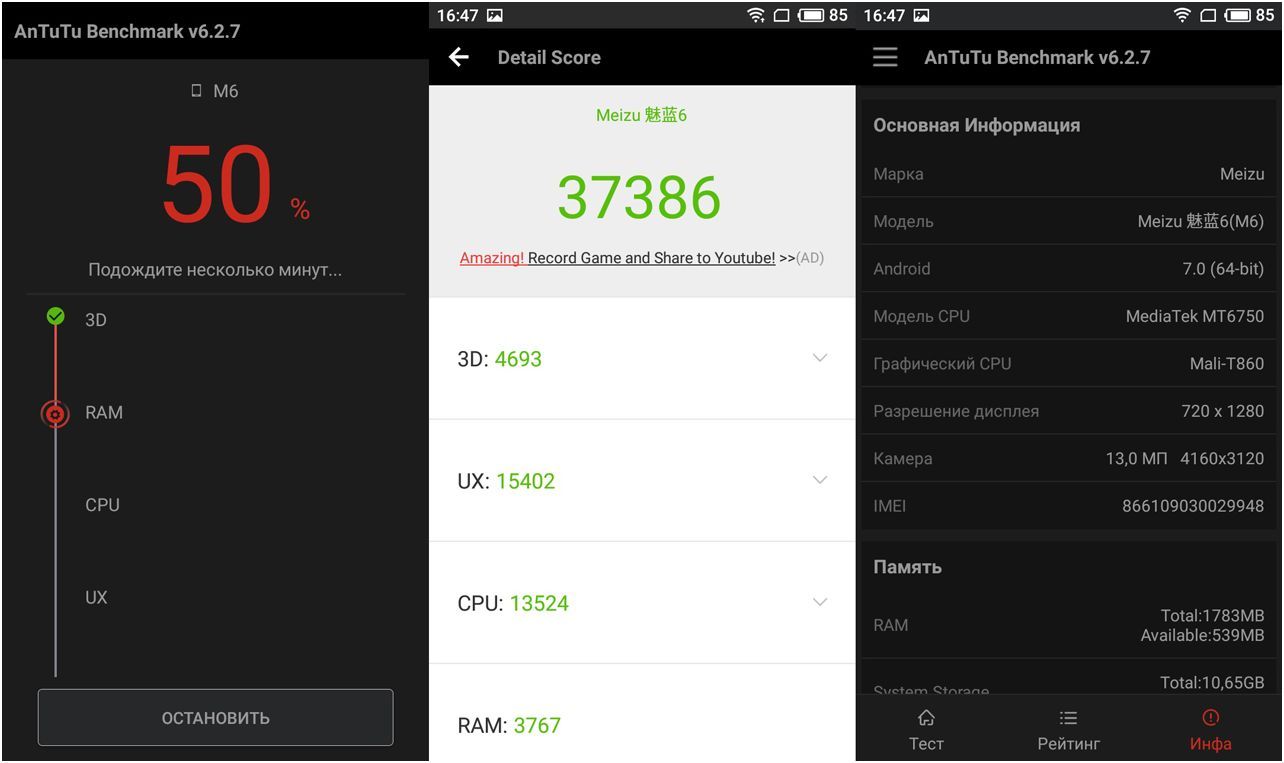Tap the list icon for Рейтинг tab

(x=1068, y=718)
